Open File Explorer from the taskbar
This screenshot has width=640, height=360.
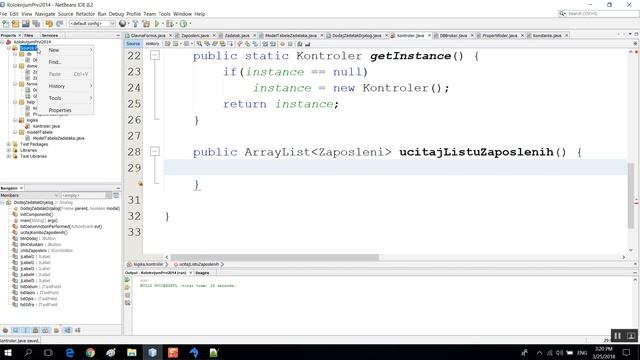(x=131, y=352)
